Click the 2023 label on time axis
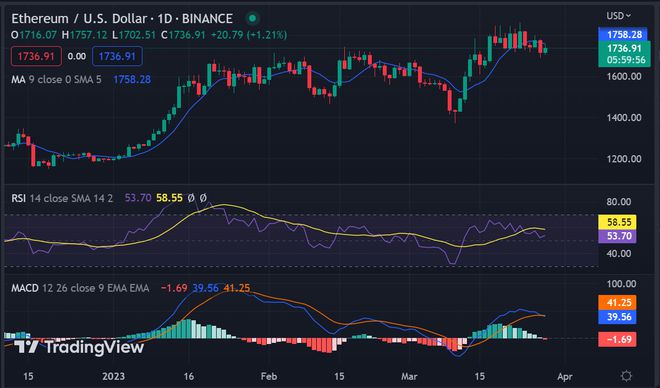The height and width of the screenshot is (388, 660). click(x=113, y=376)
